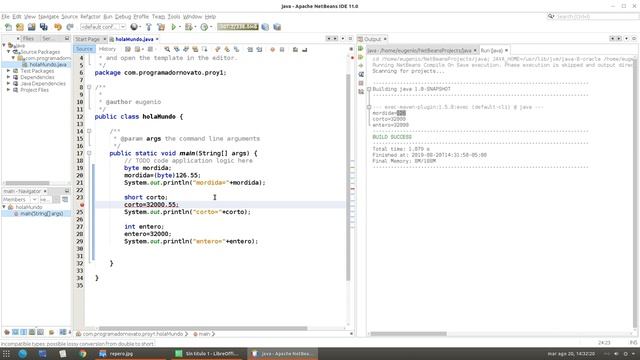Viewport: 640px width, 360px height.
Task: Collapse the Building java output fold
Action: [369, 89]
